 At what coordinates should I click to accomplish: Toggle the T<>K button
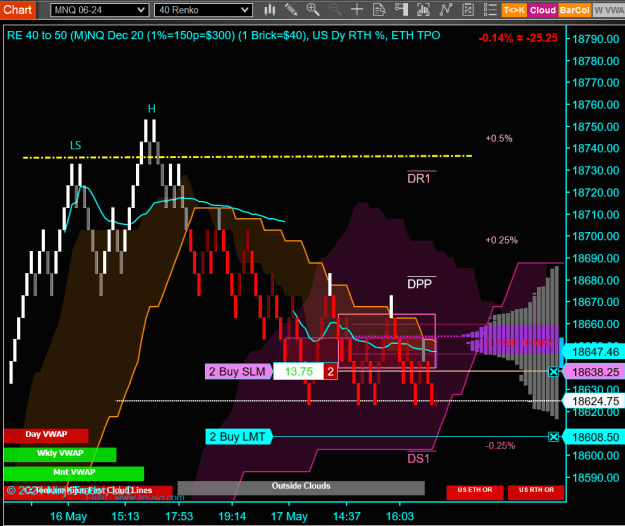[x=514, y=10]
